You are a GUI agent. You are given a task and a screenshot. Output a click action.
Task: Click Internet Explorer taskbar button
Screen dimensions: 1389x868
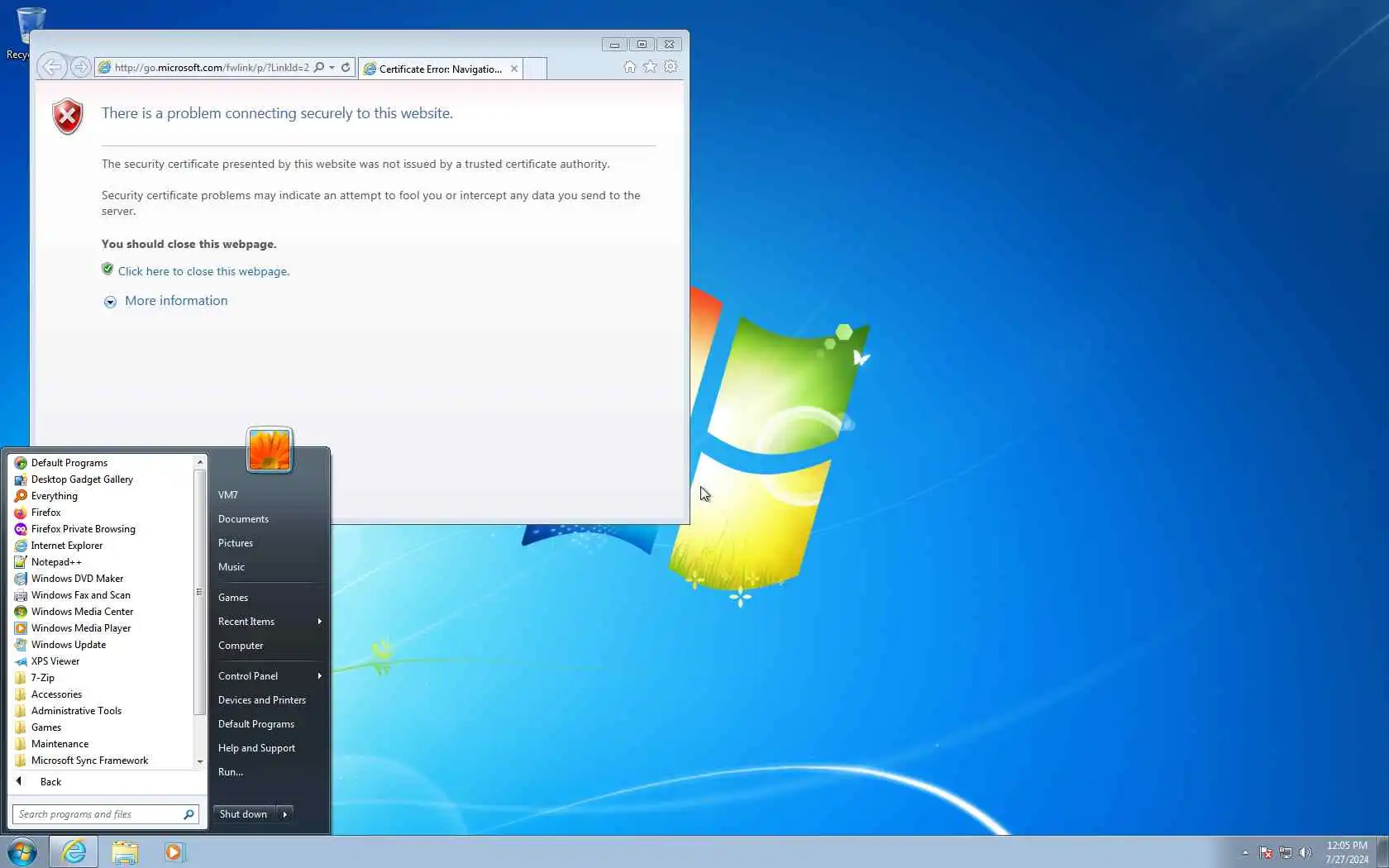(74, 851)
